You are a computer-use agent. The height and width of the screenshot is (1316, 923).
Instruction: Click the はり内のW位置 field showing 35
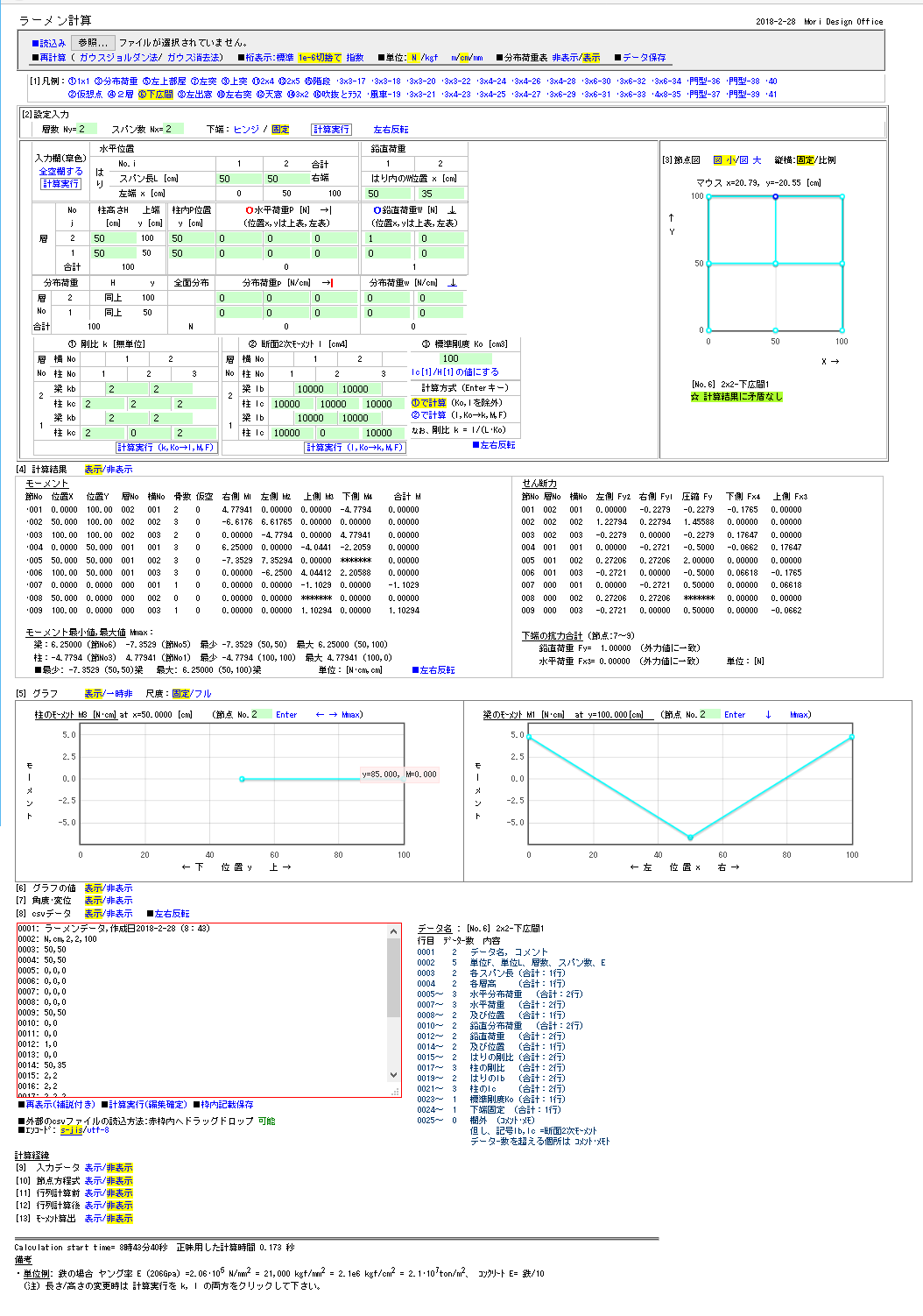pos(440,194)
